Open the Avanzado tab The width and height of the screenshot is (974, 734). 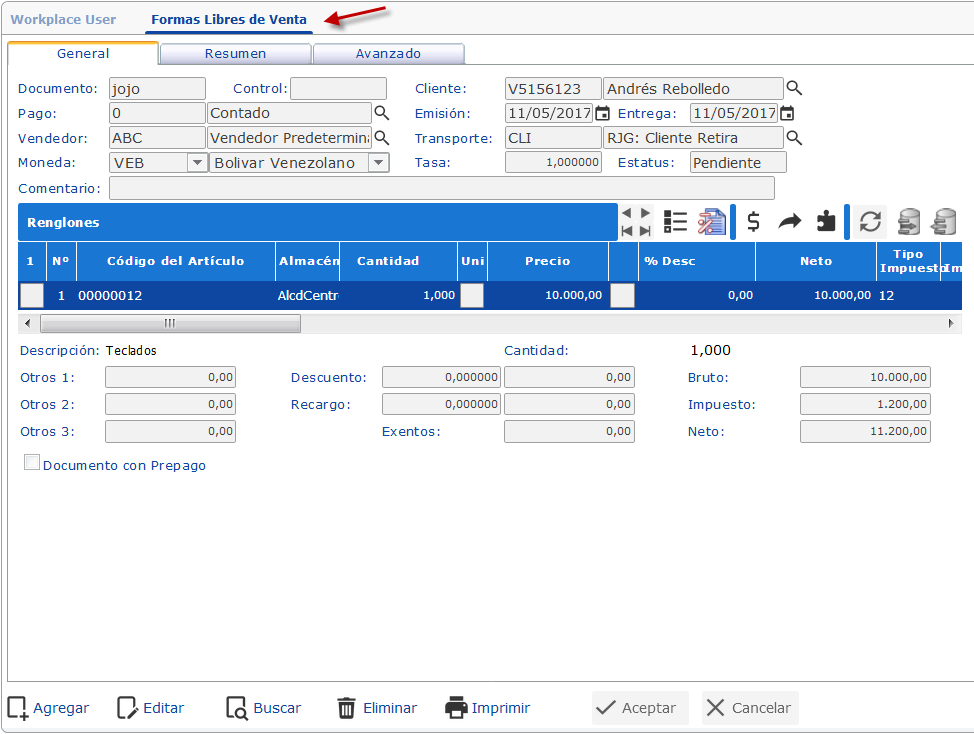(x=388, y=54)
